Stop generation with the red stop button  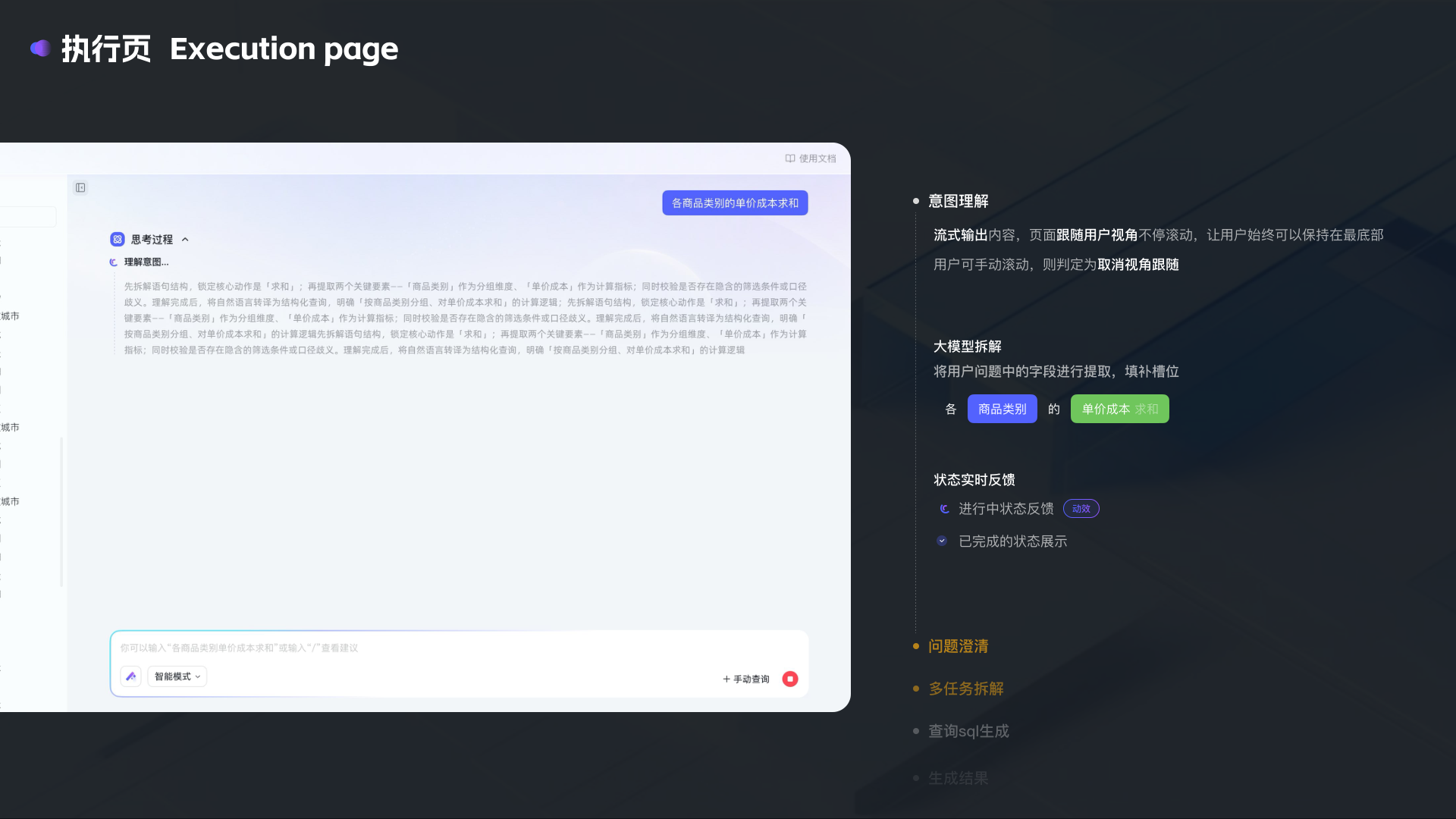pos(790,679)
